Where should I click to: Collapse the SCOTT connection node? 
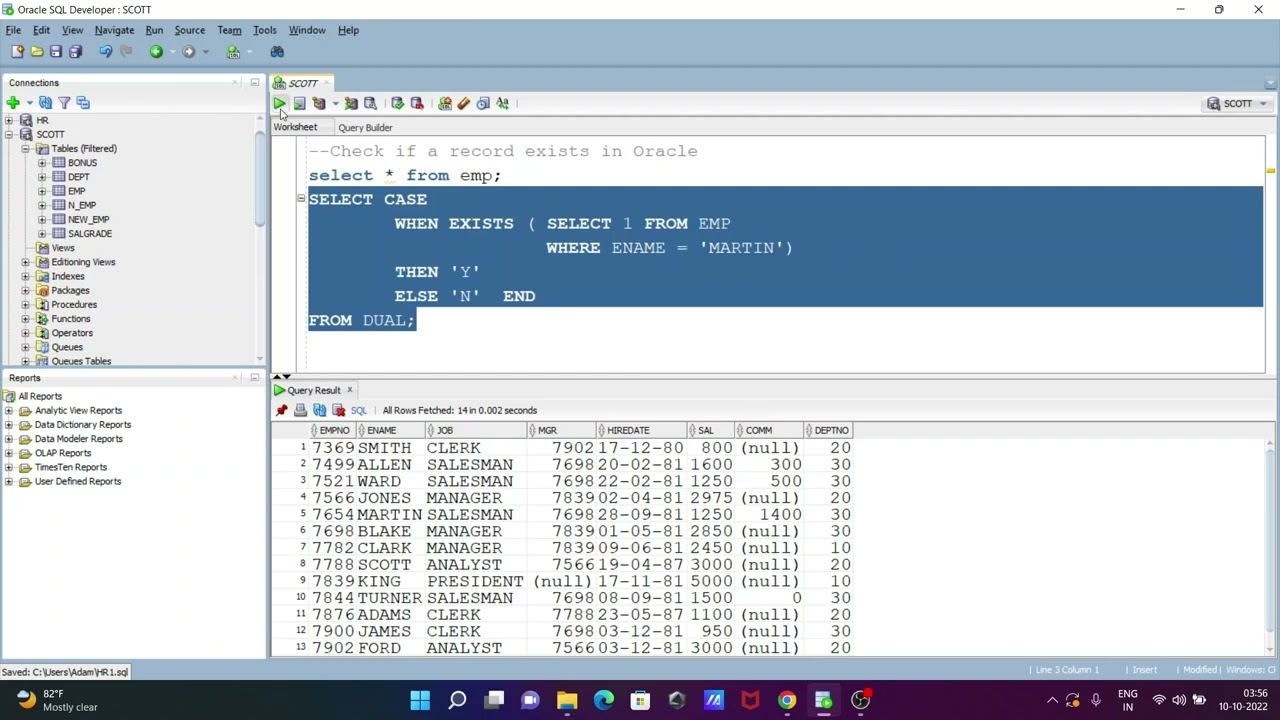tap(9, 134)
